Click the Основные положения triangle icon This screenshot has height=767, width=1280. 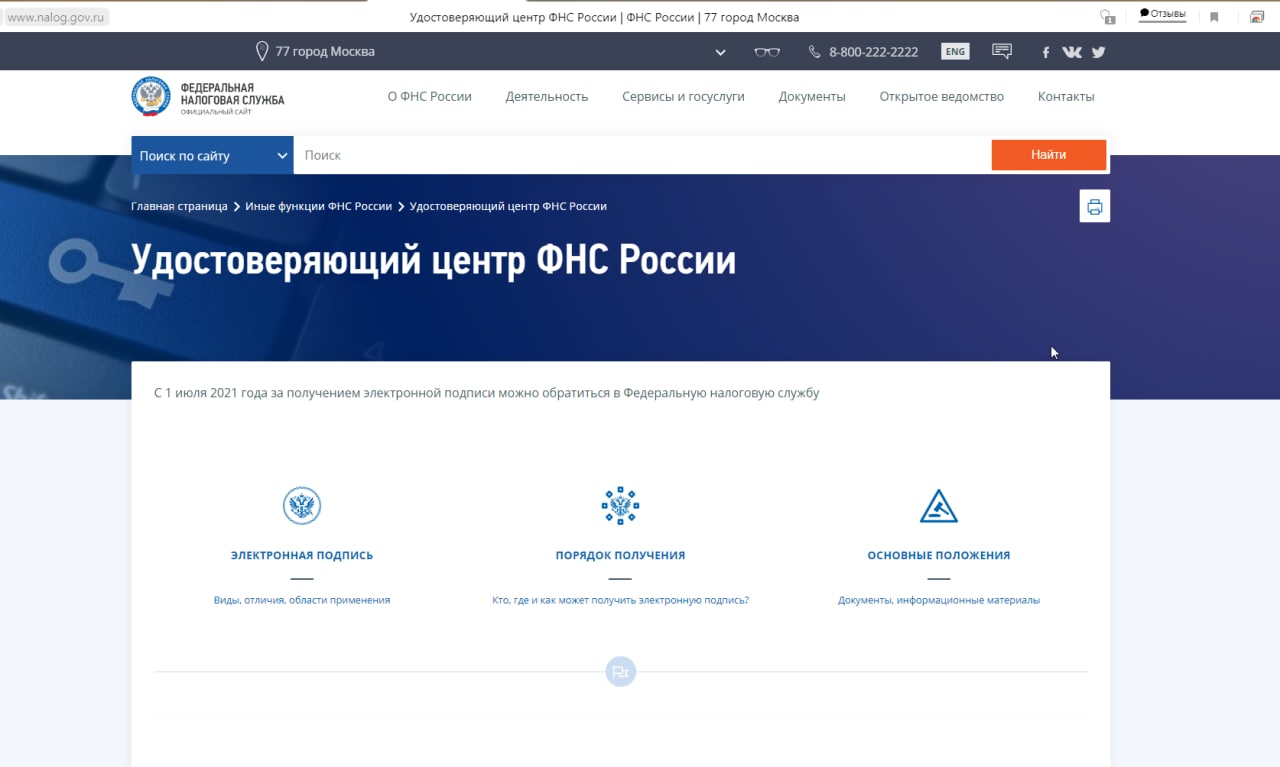coord(938,506)
